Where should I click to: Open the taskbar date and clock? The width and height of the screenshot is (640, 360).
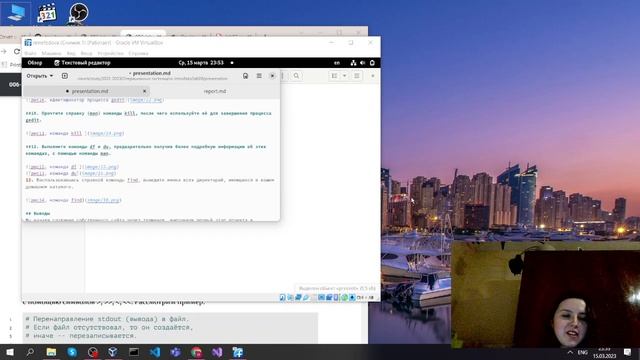pos(604,352)
